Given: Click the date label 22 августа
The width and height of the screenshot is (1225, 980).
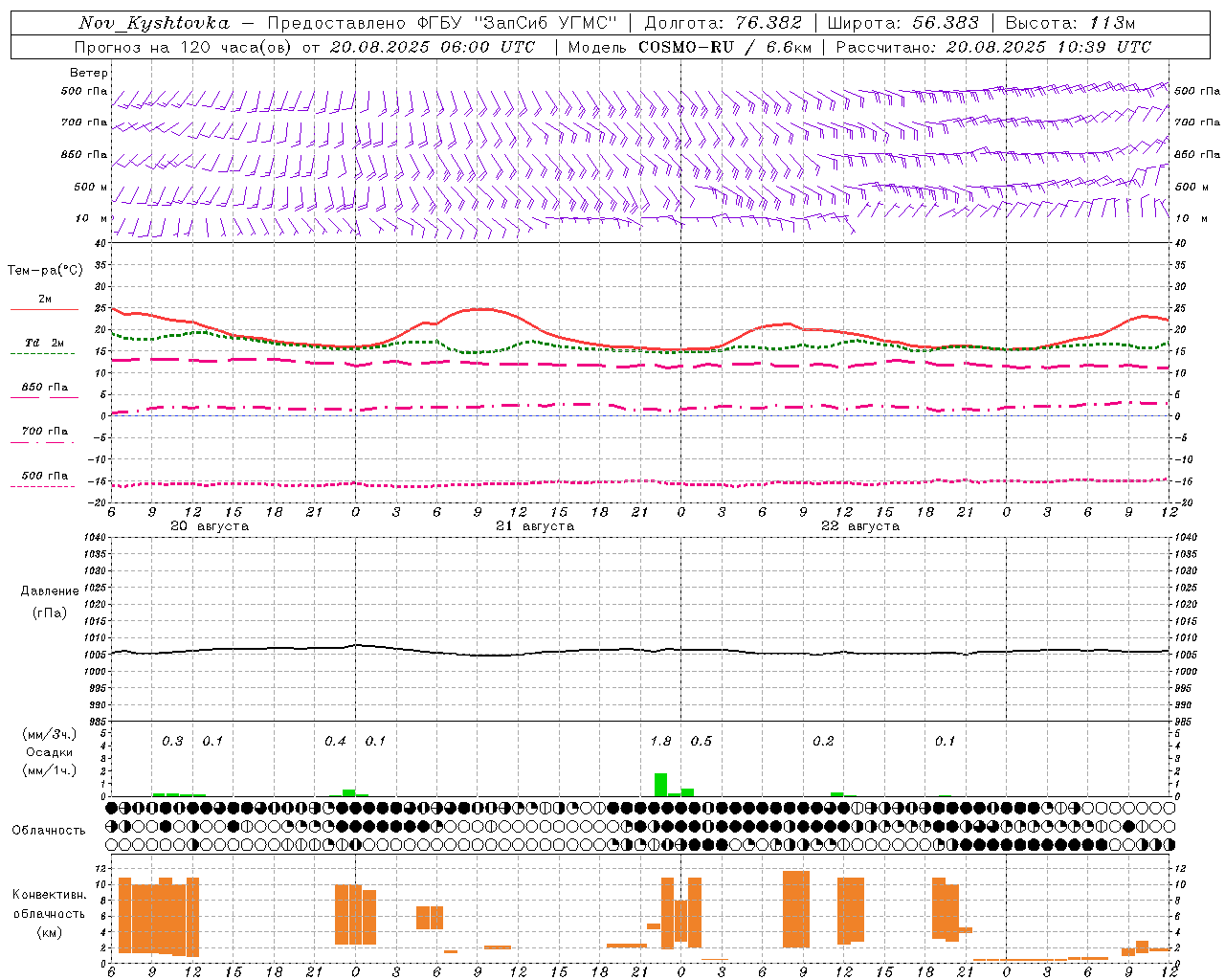Looking at the screenshot, I should (x=860, y=526).
